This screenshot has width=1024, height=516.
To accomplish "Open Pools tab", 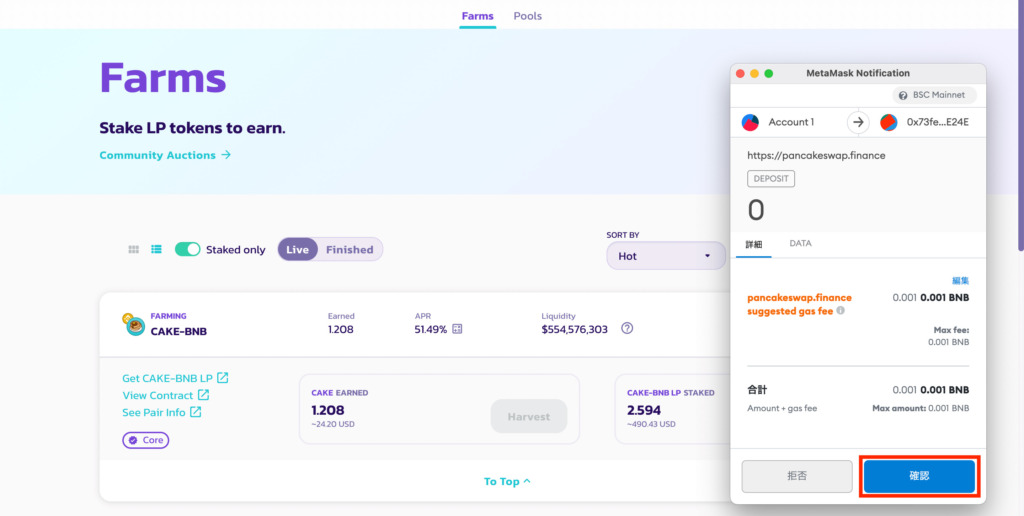I will 528,16.
